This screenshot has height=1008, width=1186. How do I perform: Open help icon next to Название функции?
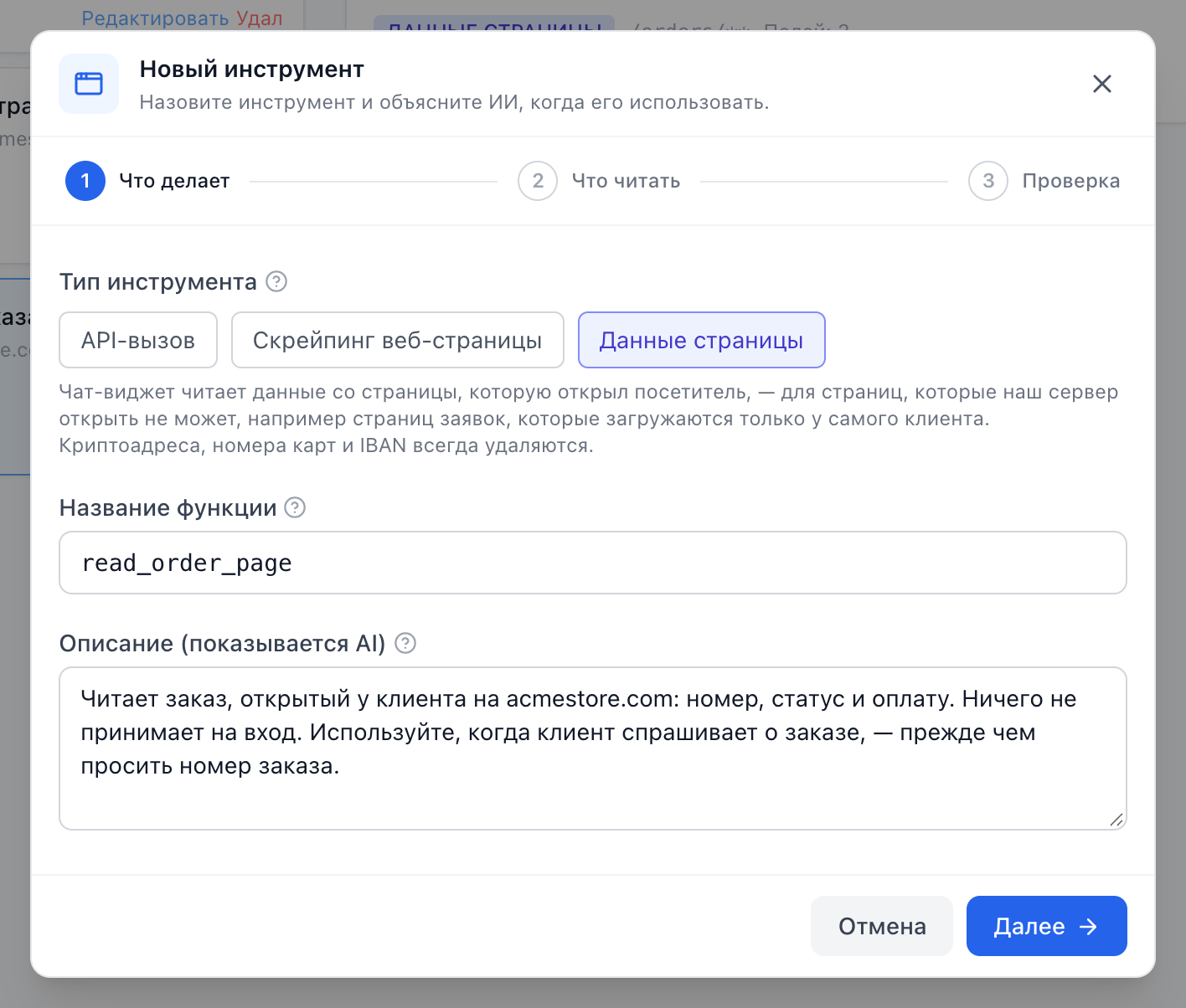295,507
